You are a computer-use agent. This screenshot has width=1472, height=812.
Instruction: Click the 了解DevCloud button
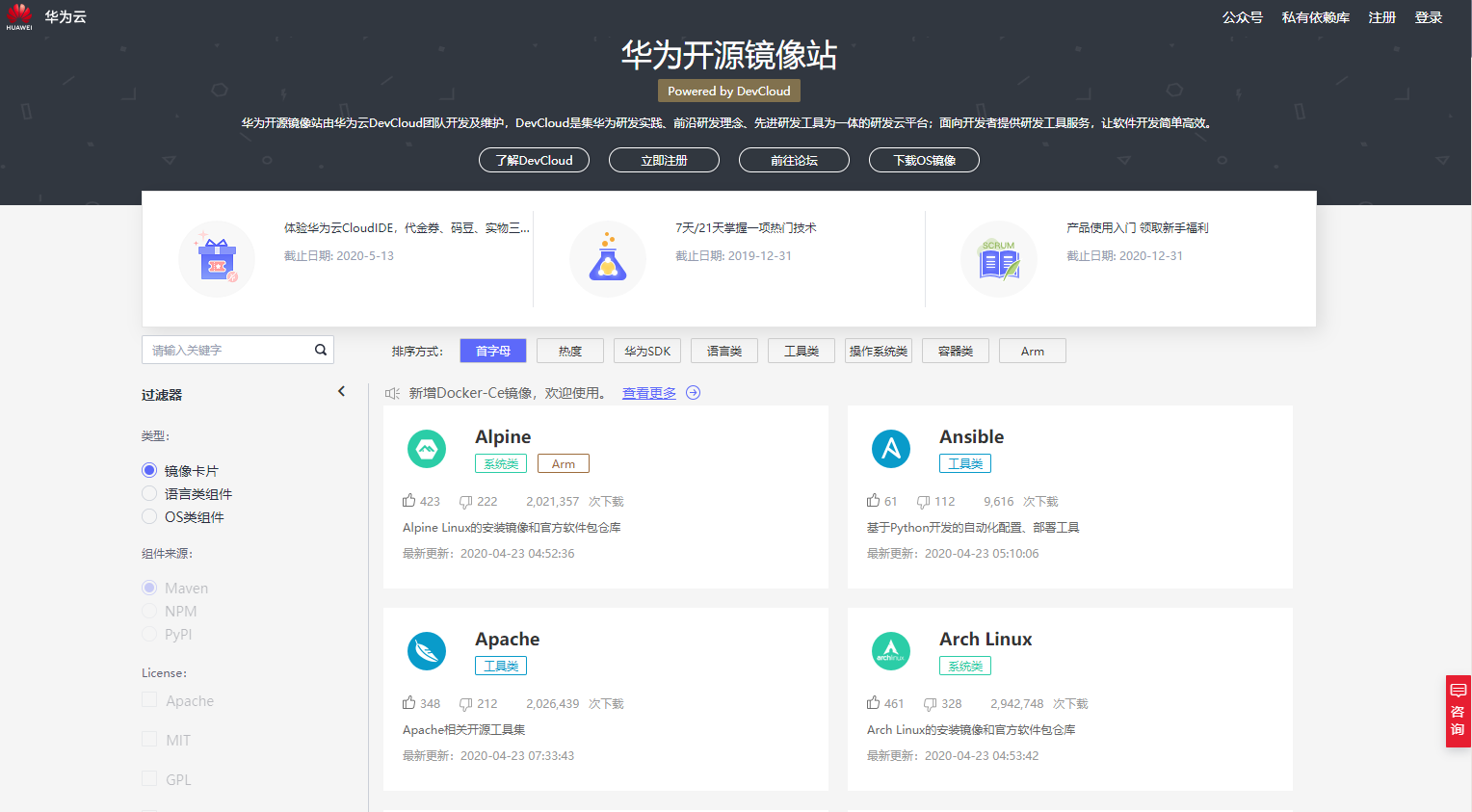coord(535,160)
